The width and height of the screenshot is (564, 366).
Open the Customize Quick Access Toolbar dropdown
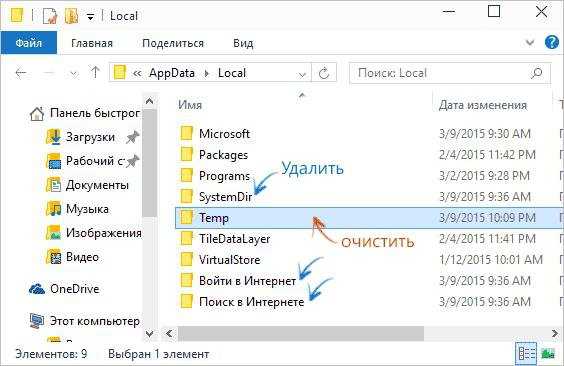coord(90,17)
